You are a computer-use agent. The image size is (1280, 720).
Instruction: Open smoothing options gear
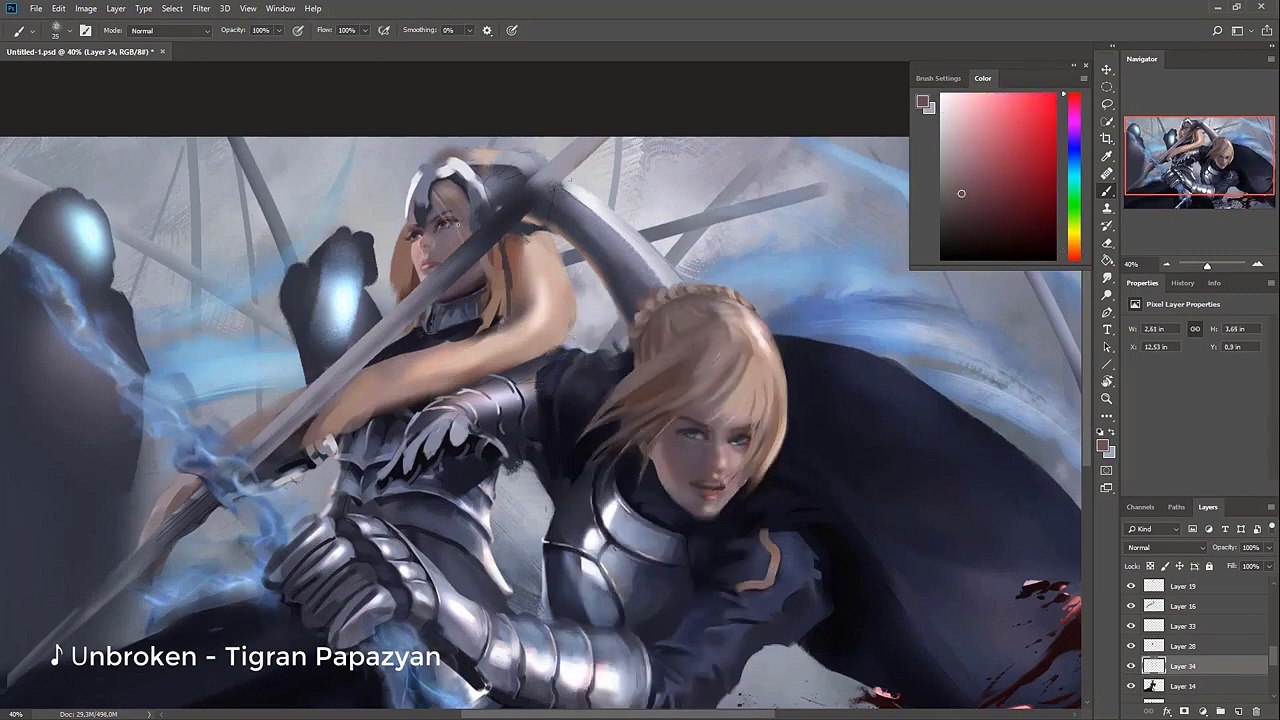487,30
